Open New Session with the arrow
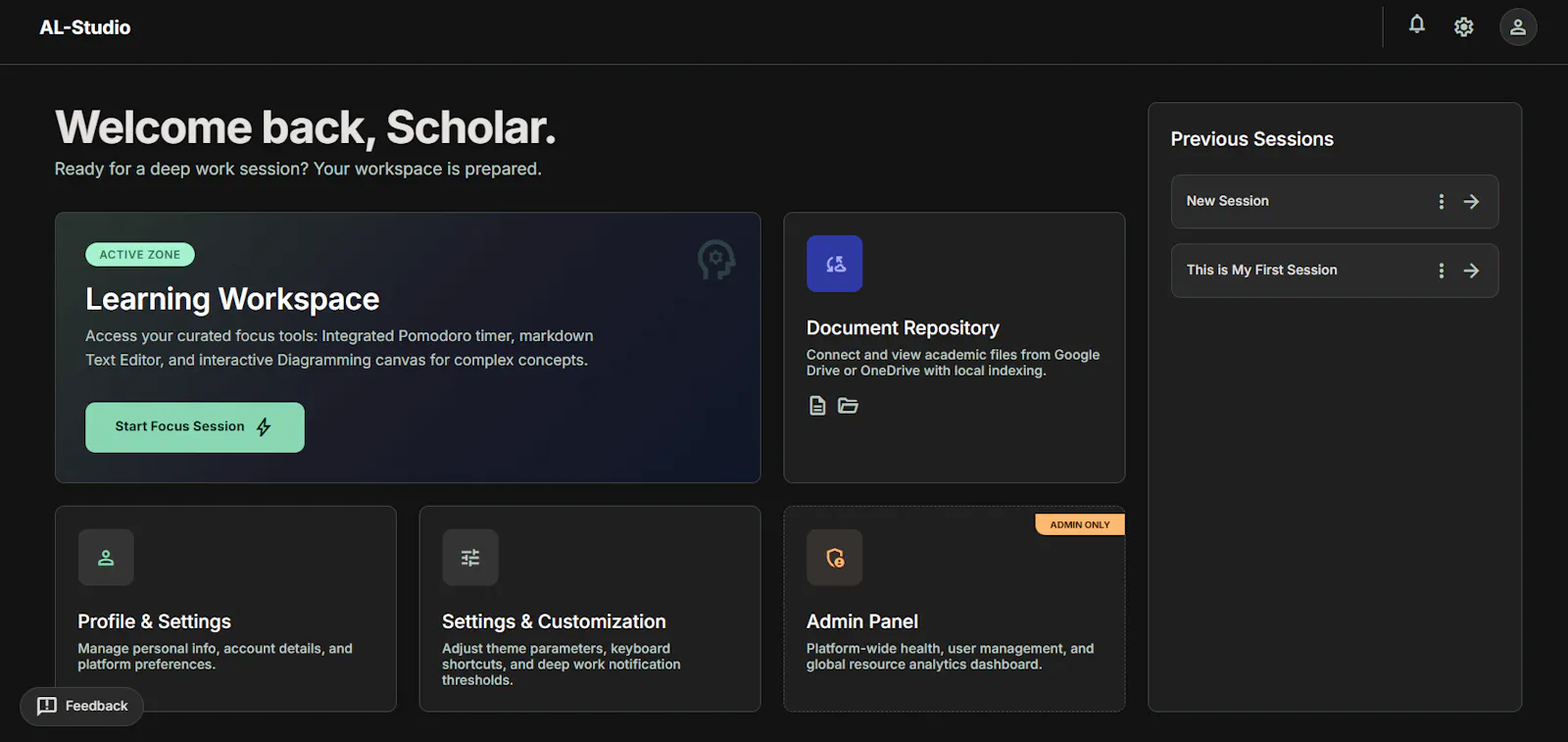The image size is (1568, 742). (x=1471, y=202)
